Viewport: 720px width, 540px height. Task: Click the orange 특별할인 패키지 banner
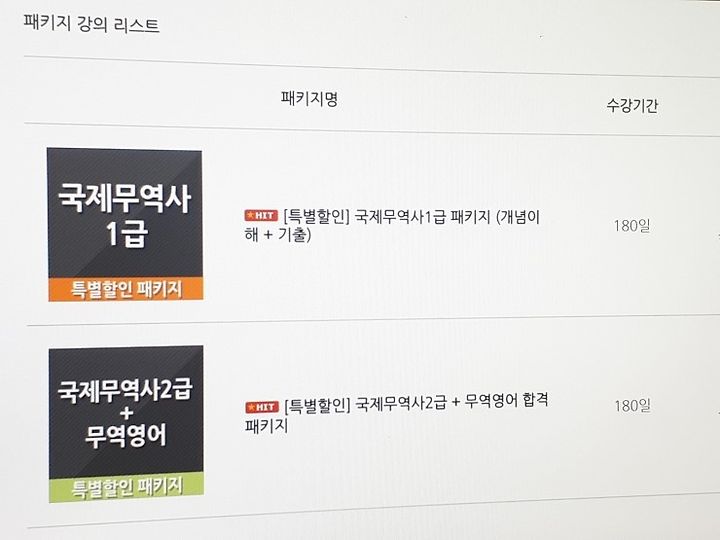(126, 289)
